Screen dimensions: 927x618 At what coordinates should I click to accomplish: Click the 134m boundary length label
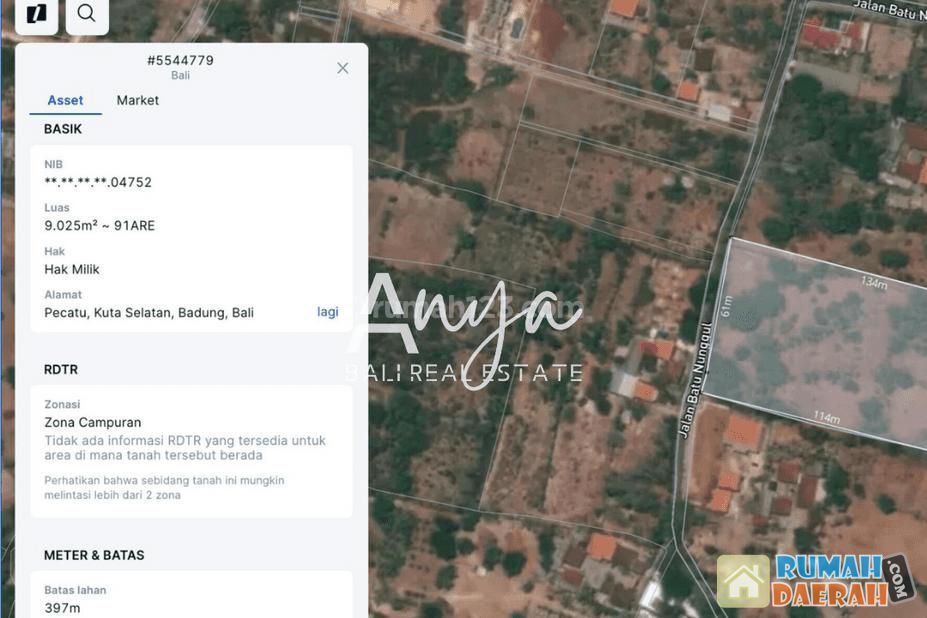tap(874, 283)
